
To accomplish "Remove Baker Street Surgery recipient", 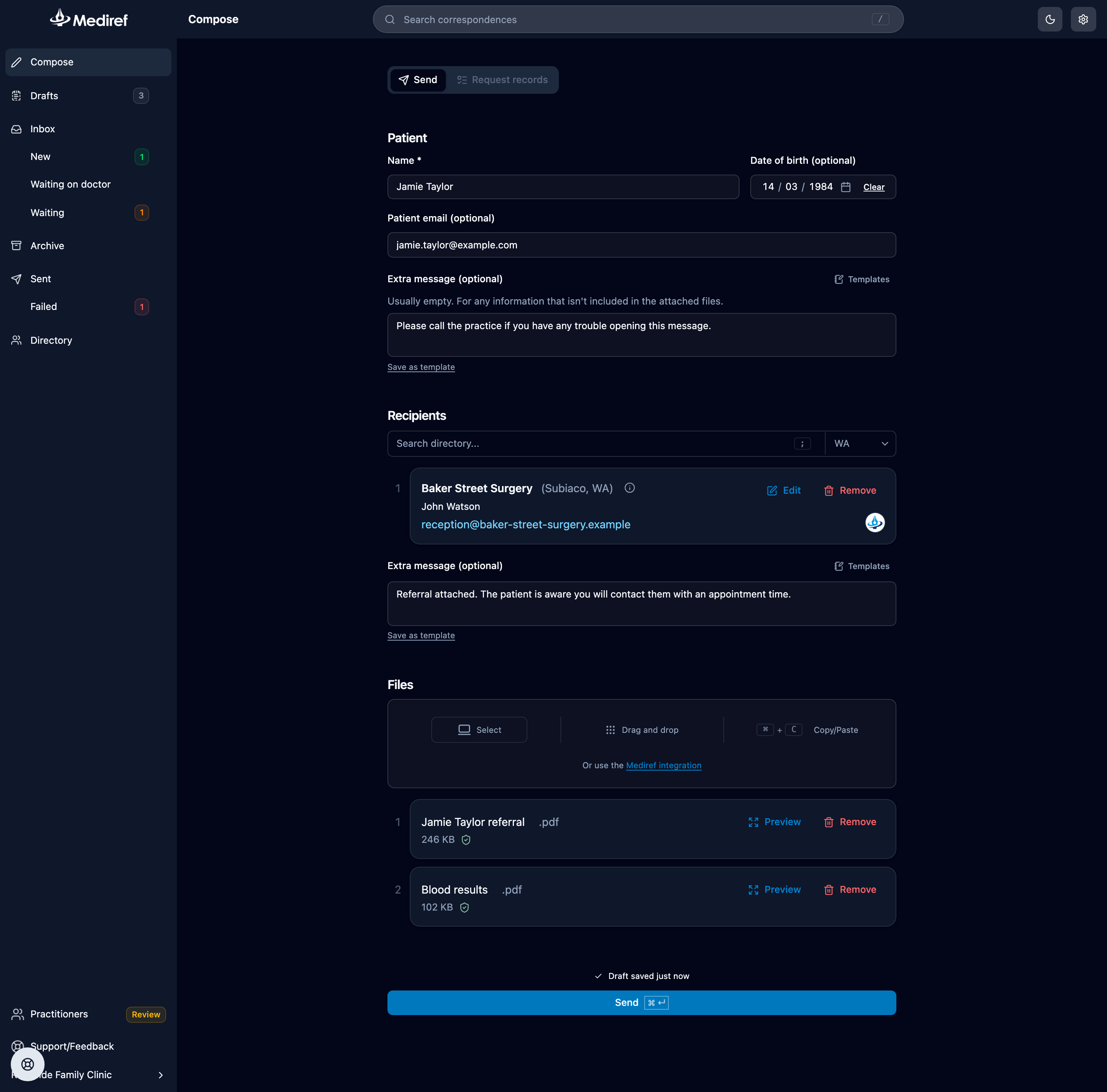I will click(850, 490).
